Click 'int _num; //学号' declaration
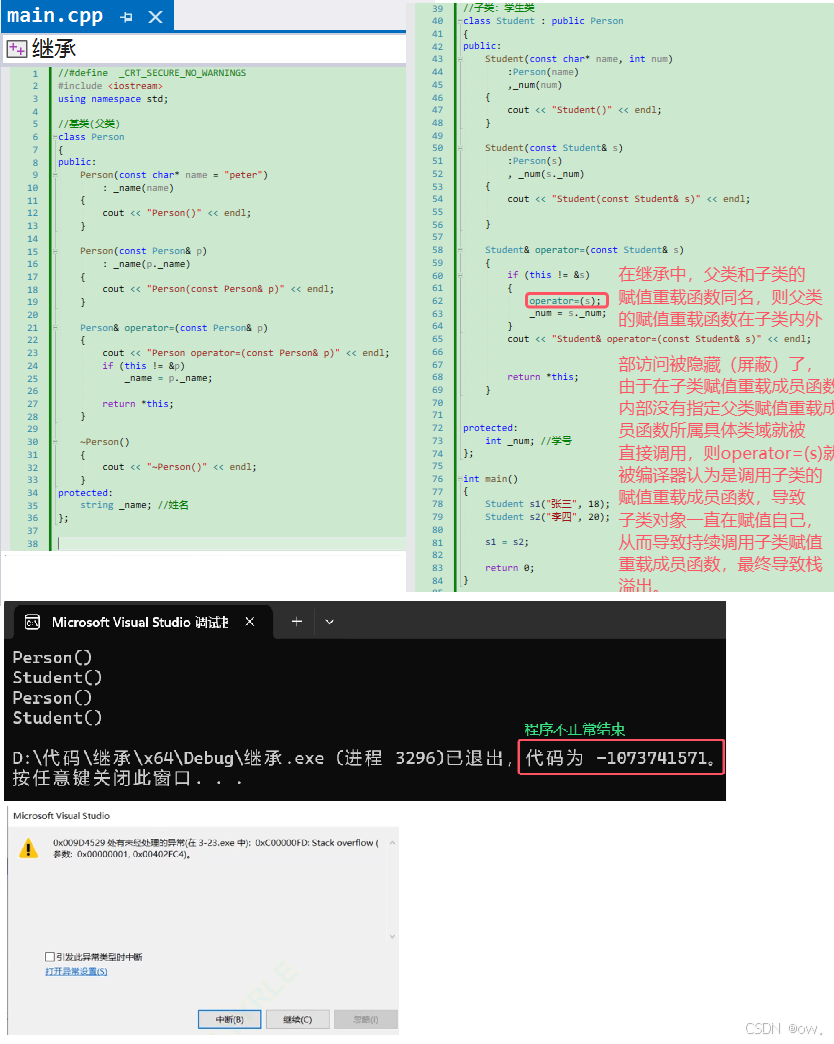The width and height of the screenshot is (834, 1044). point(528,441)
